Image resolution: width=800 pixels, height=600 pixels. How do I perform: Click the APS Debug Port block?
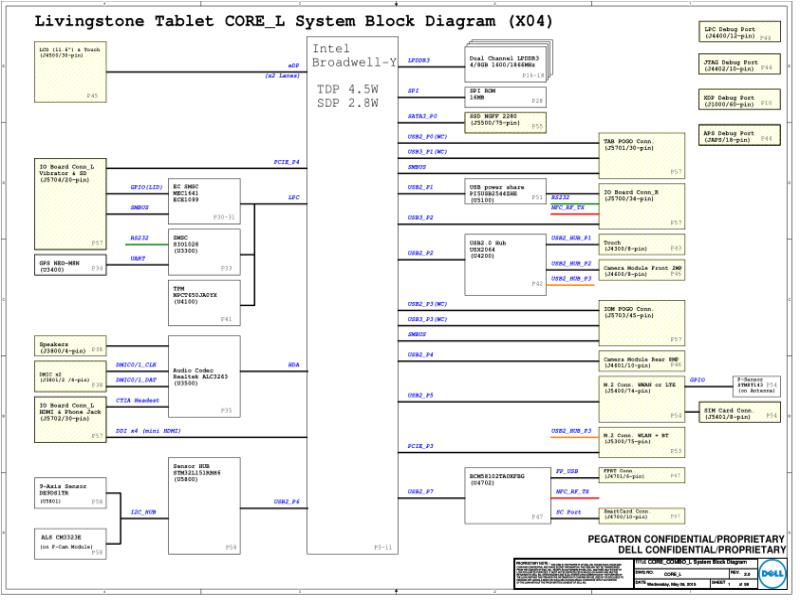tap(739, 135)
